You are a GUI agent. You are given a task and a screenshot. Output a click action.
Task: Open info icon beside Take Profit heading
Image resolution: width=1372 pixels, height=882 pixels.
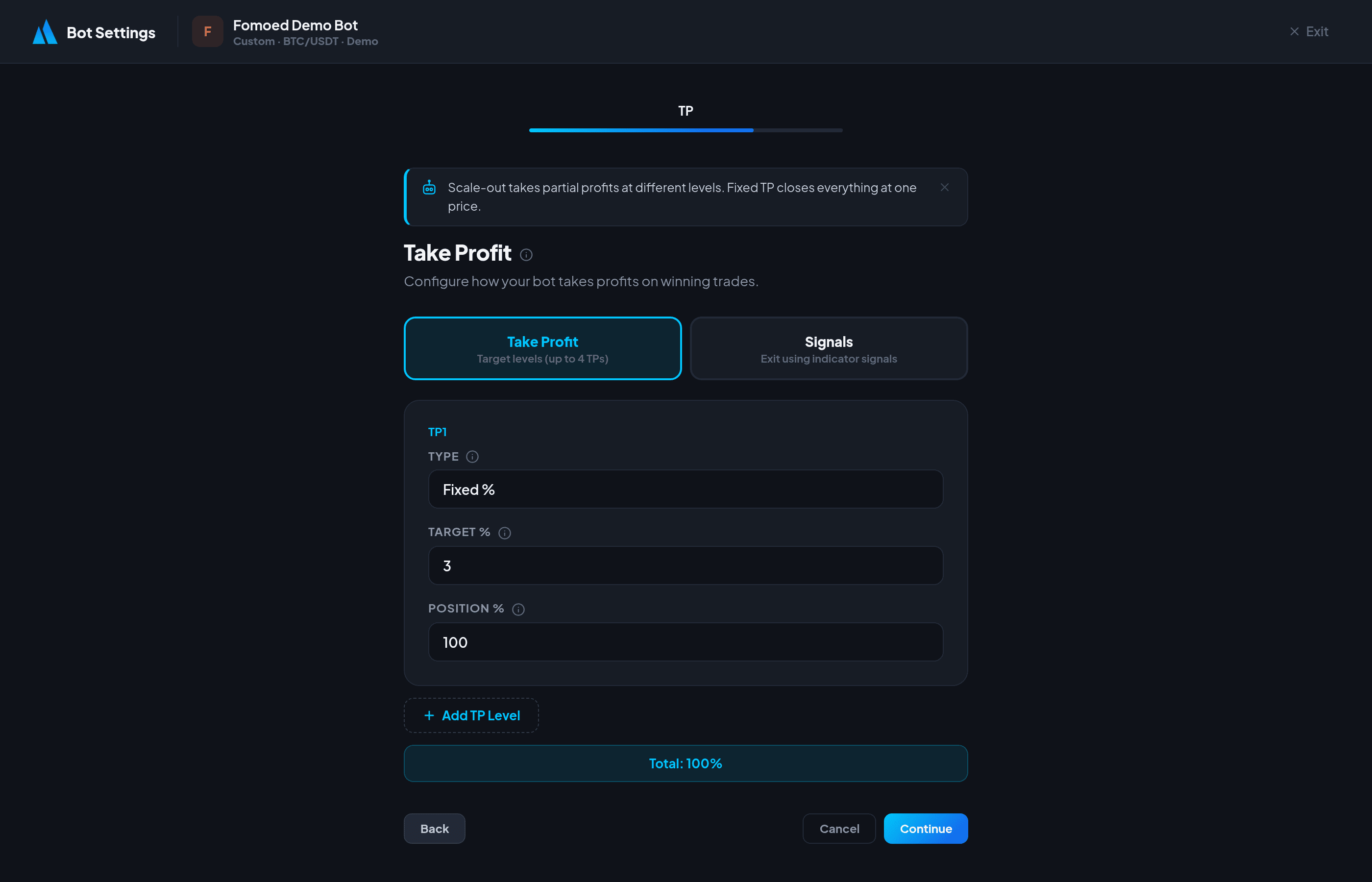click(x=526, y=254)
